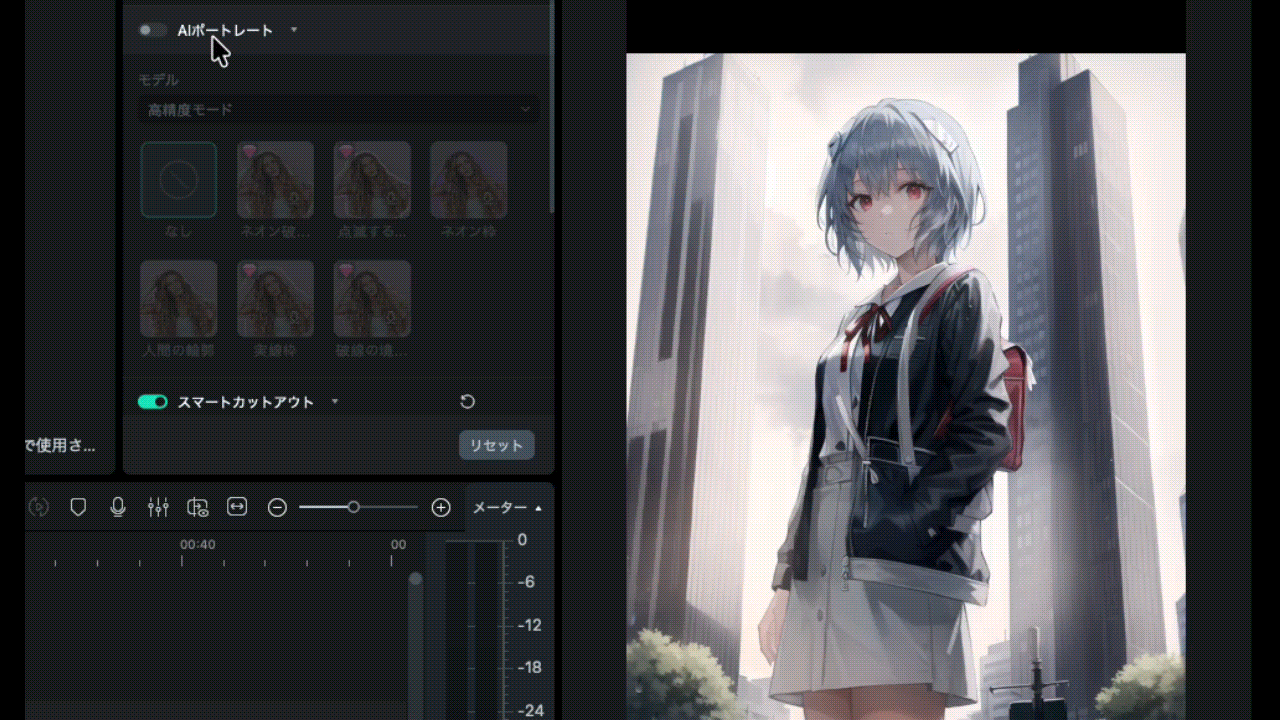Click the anime girl preview image
The width and height of the screenshot is (1280, 720).
[x=906, y=386]
